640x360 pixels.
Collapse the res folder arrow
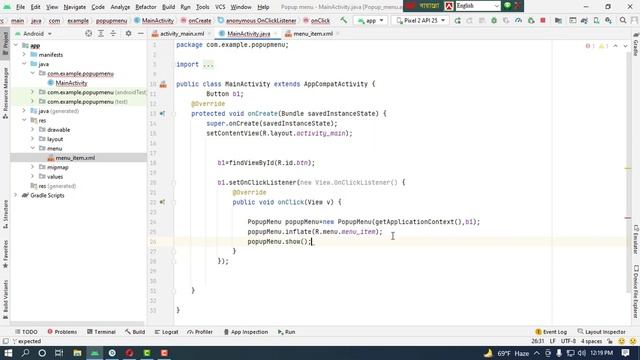point(24,120)
